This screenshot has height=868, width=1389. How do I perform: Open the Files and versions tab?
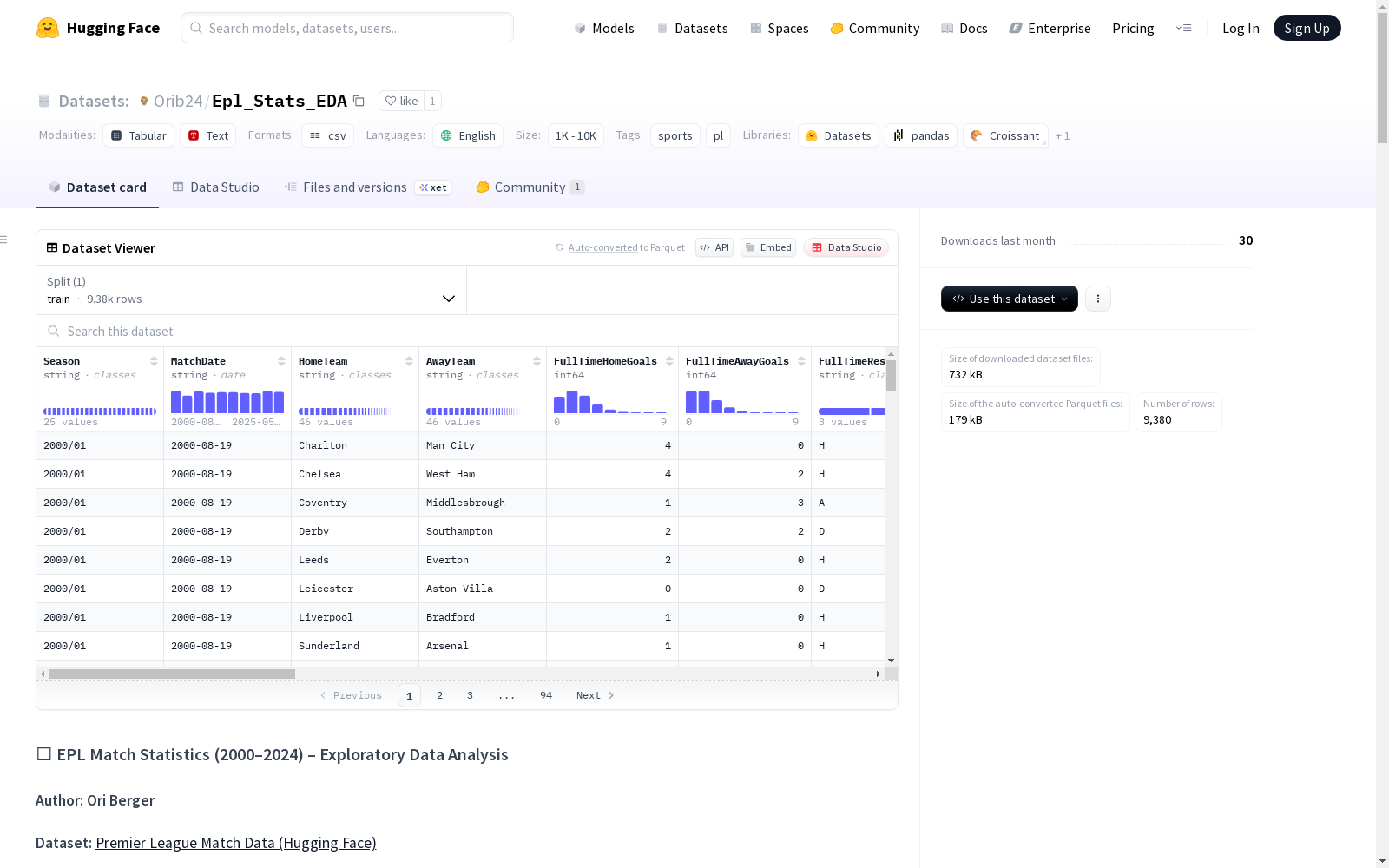pos(367,187)
